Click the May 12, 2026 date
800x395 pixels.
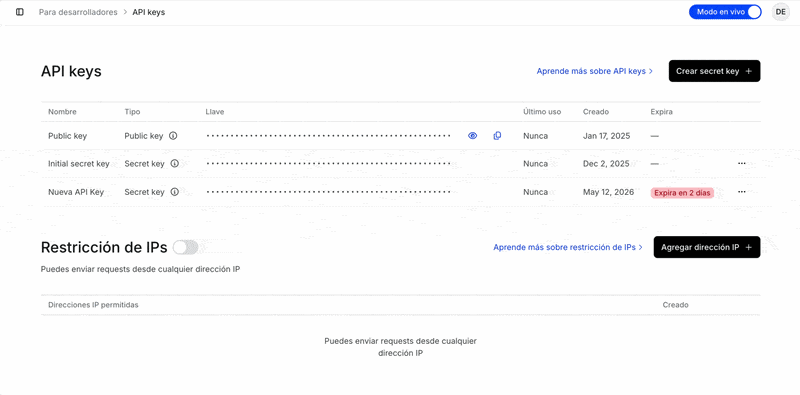point(608,192)
